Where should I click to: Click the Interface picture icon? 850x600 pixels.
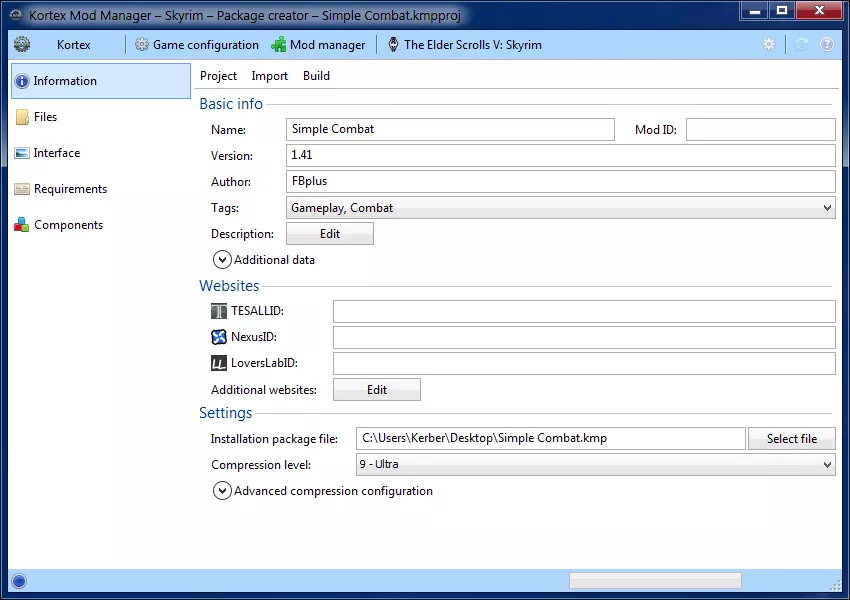(x=22, y=153)
